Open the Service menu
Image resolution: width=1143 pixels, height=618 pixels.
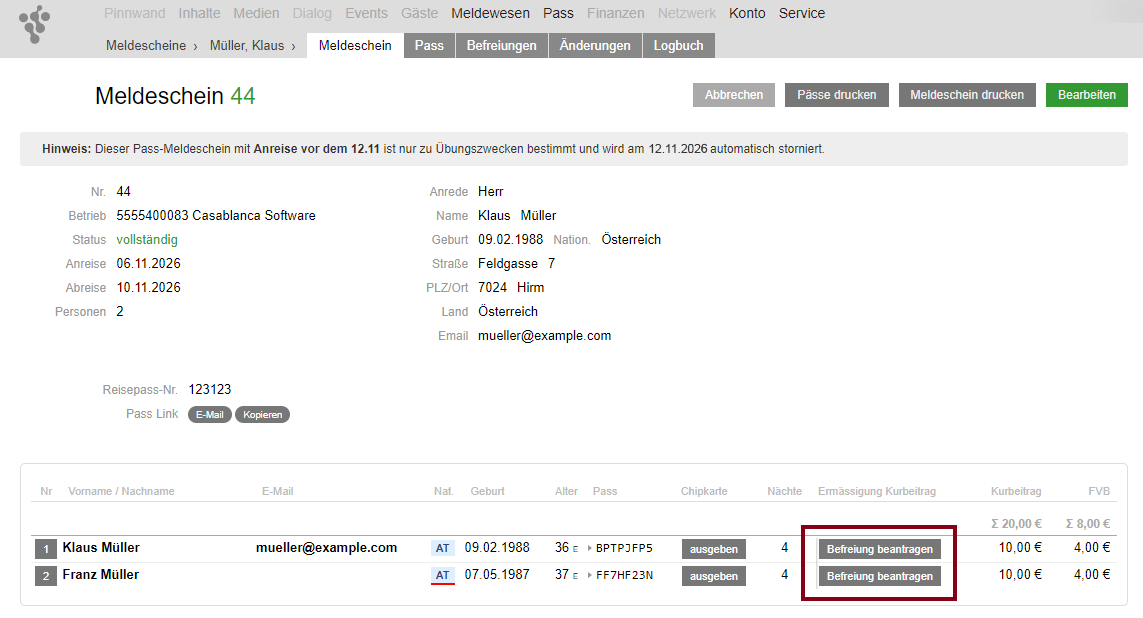801,14
